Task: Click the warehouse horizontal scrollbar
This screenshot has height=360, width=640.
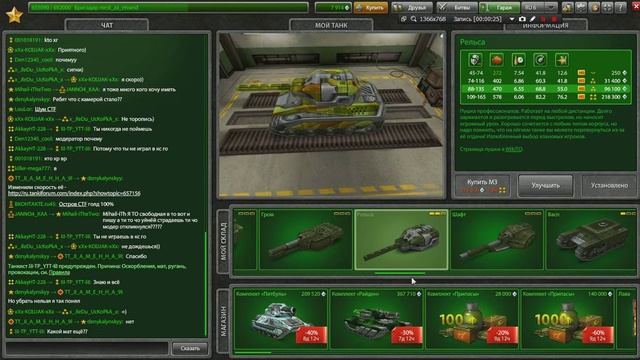Action: pyautogui.click(x=400, y=273)
